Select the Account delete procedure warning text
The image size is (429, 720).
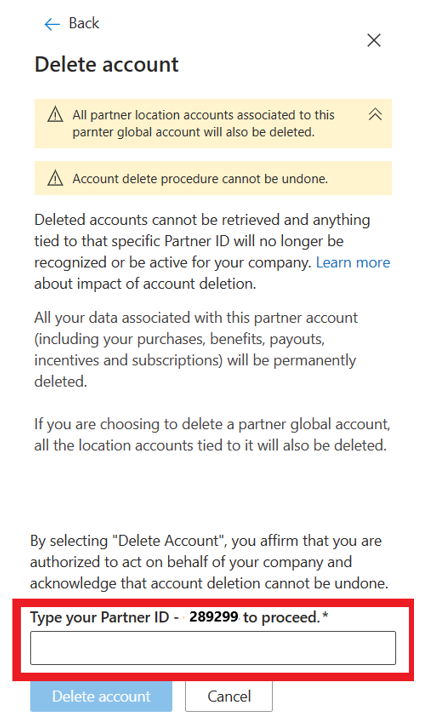tap(200, 178)
